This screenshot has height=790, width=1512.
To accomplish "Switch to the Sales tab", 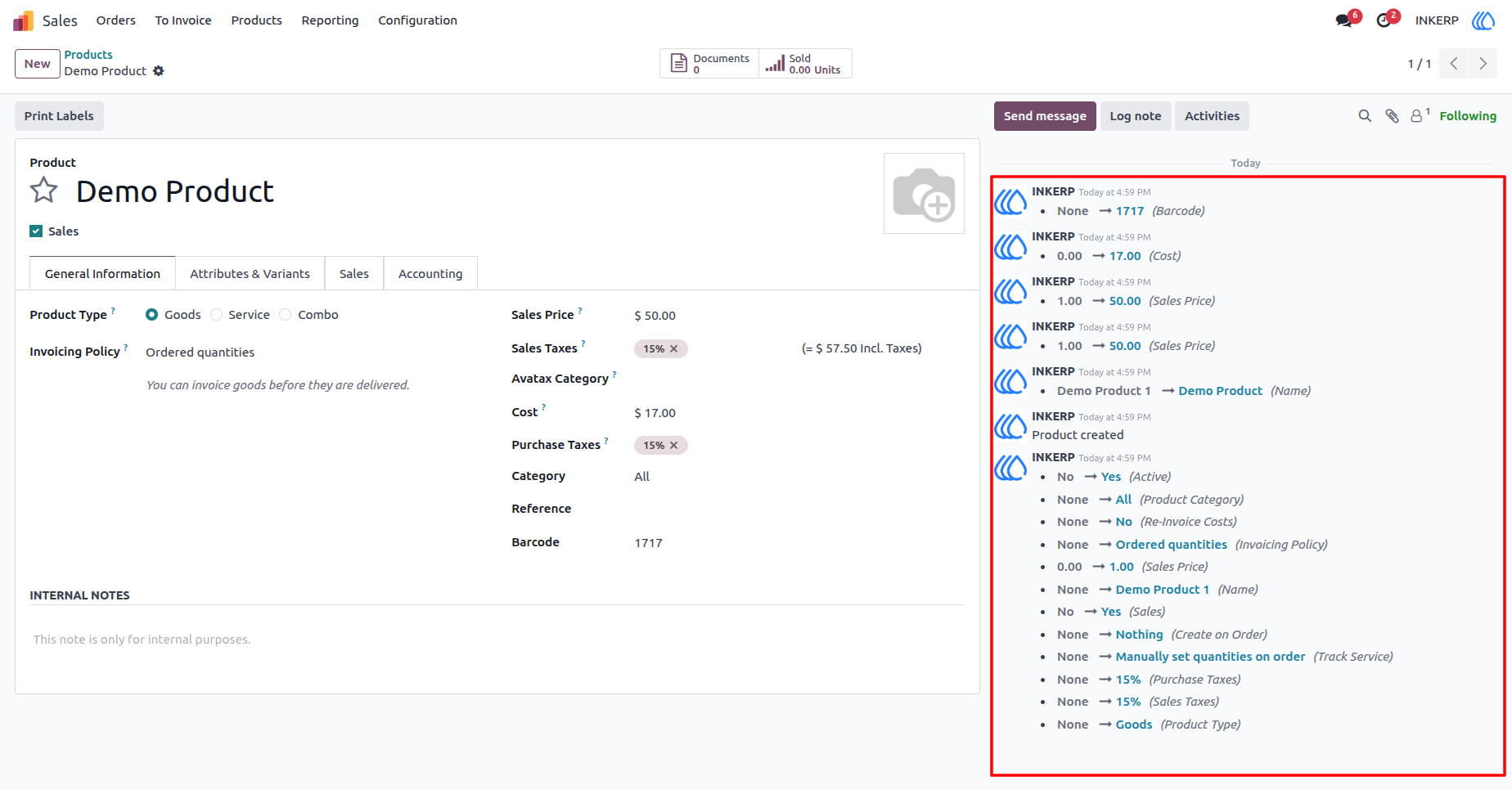I will pyautogui.click(x=354, y=274).
